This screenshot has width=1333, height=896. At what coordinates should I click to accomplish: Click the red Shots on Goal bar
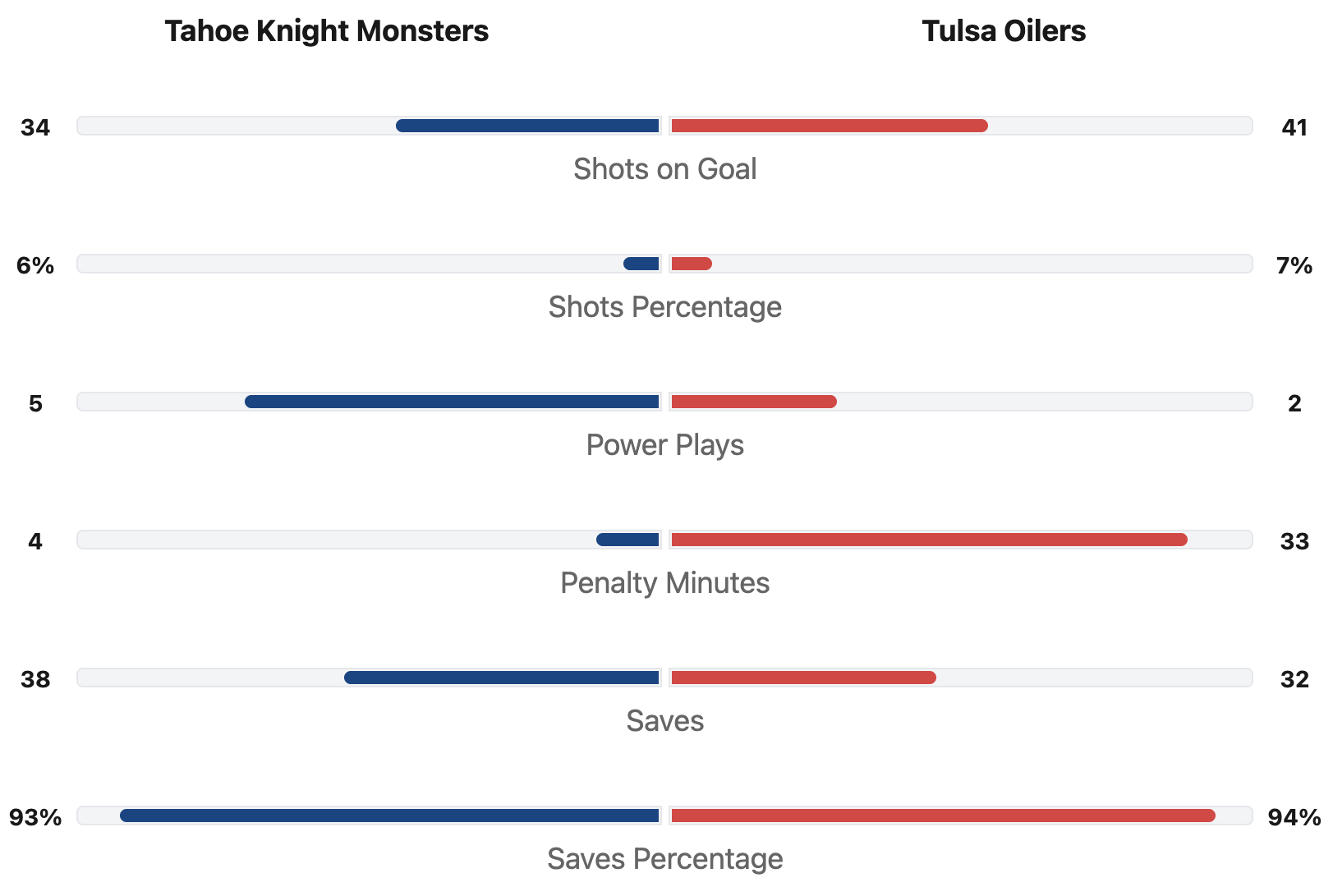pyautogui.click(x=829, y=126)
